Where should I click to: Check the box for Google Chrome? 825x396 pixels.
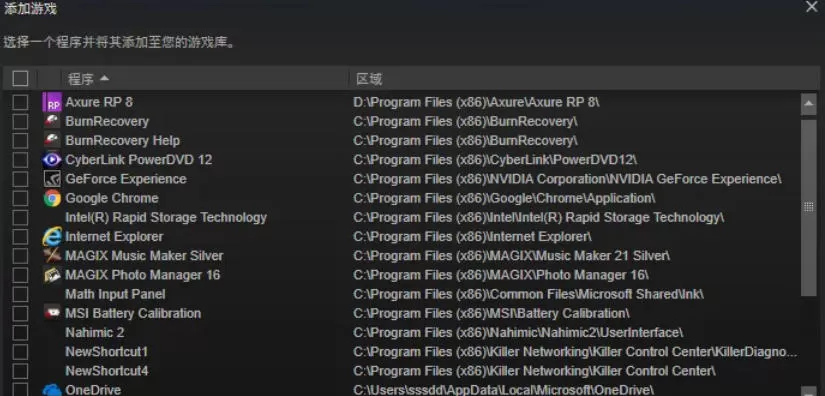(x=20, y=198)
